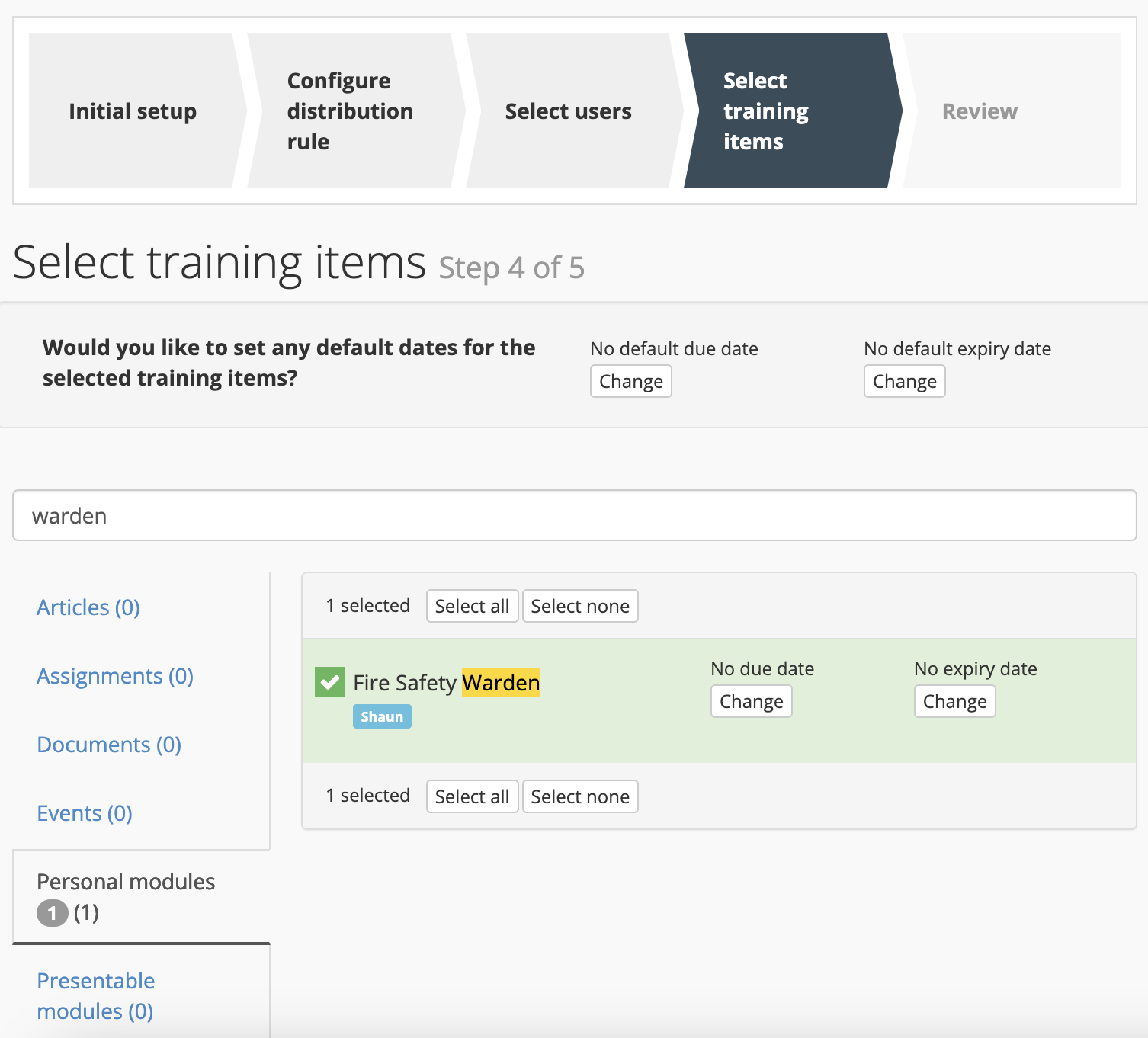Image resolution: width=1148 pixels, height=1038 pixels.
Task: Change Fire Safety Warden expiry date
Action: 954,701
